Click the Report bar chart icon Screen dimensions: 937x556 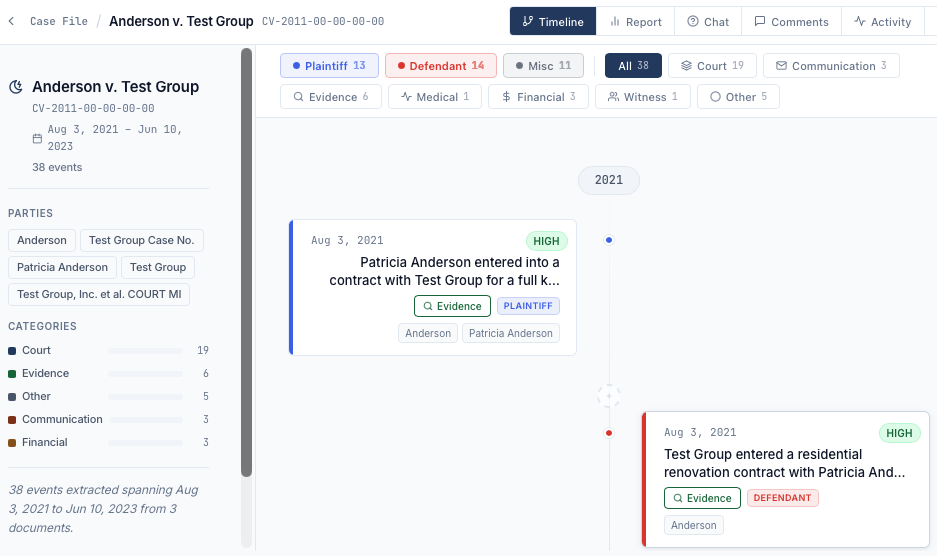614,22
